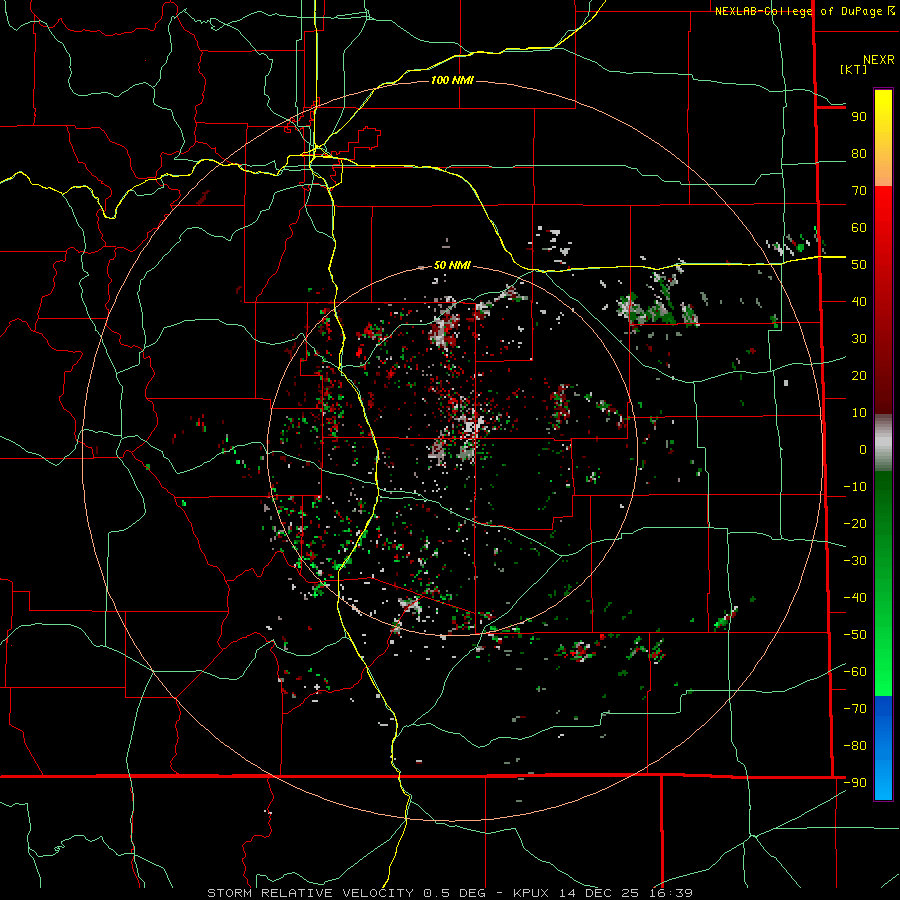The height and width of the screenshot is (900, 900).
Task: Click the NEXLAB-College of DuPage credit text
Action: [805, 11]
